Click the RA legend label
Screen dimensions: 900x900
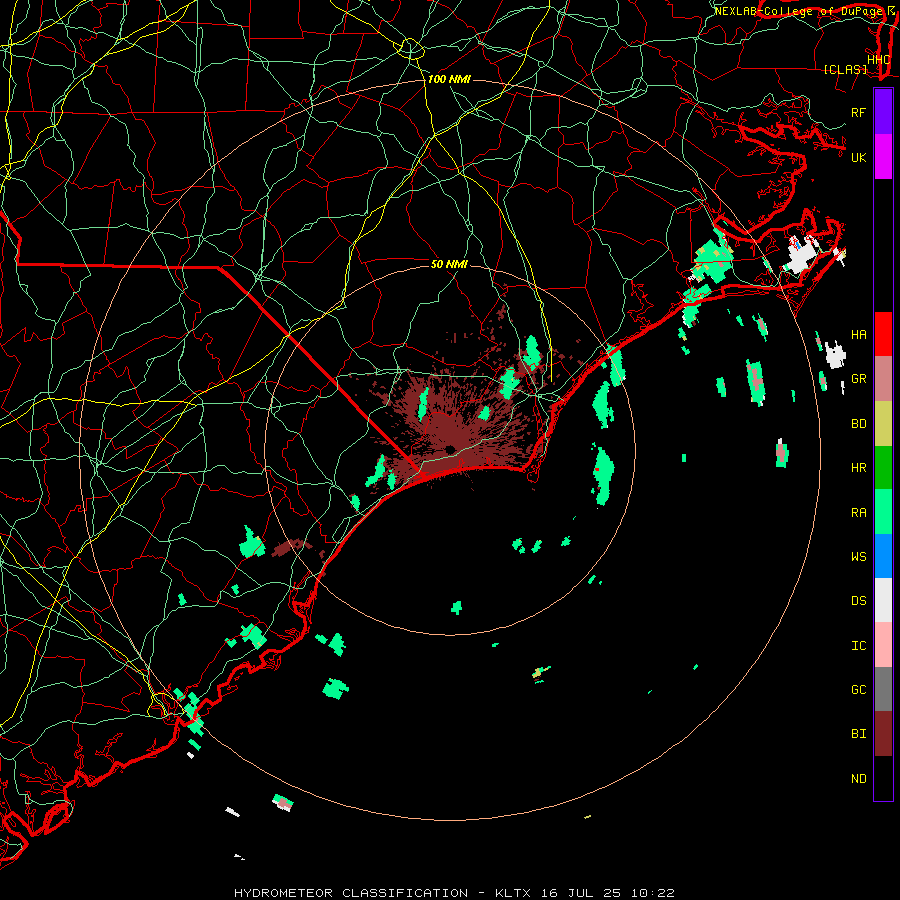tap(858, 512)
